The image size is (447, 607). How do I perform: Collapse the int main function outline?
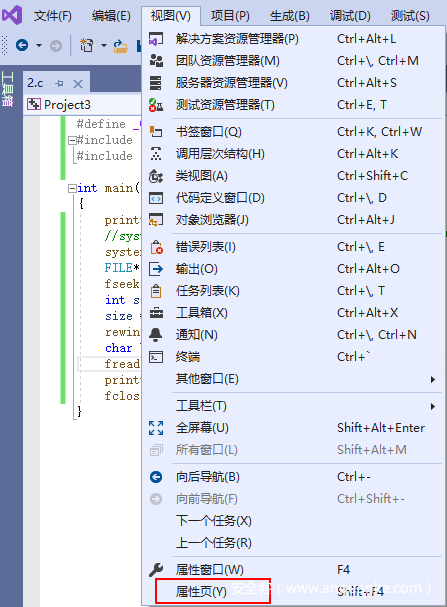(72, 189)
